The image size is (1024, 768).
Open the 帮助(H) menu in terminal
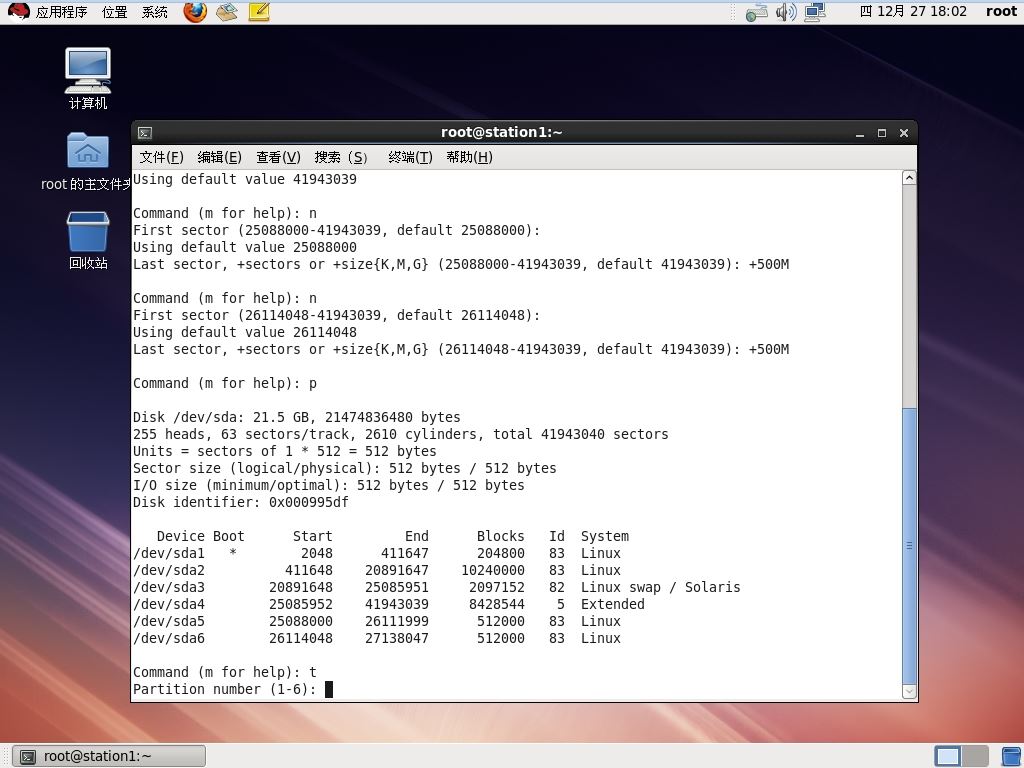pyautogui.click(x=469, y=157)
